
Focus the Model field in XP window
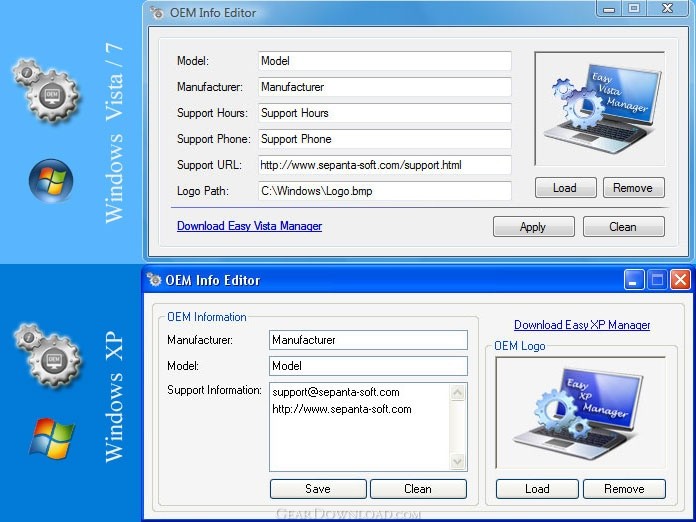(x=368, y=366)
